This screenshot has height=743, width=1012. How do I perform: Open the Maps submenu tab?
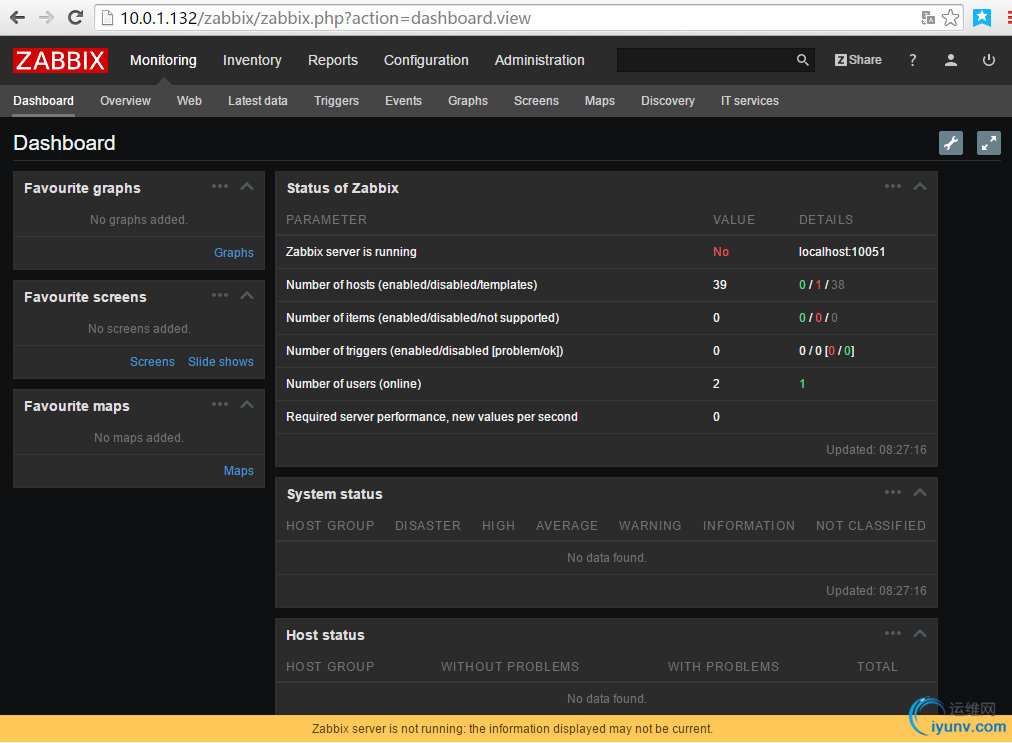tap(600, 101)
